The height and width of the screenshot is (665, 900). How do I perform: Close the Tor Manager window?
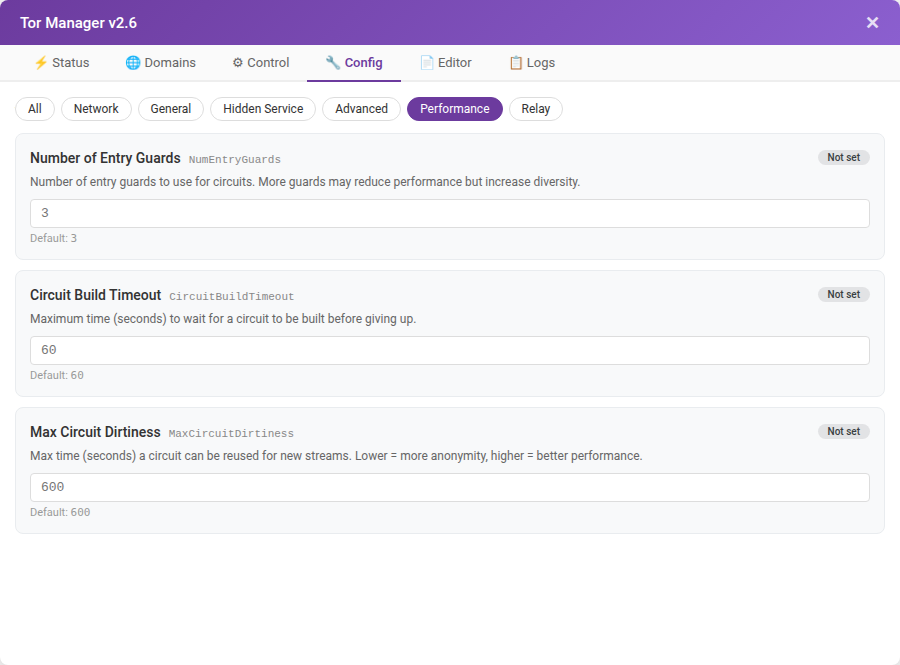click(872, 22)
